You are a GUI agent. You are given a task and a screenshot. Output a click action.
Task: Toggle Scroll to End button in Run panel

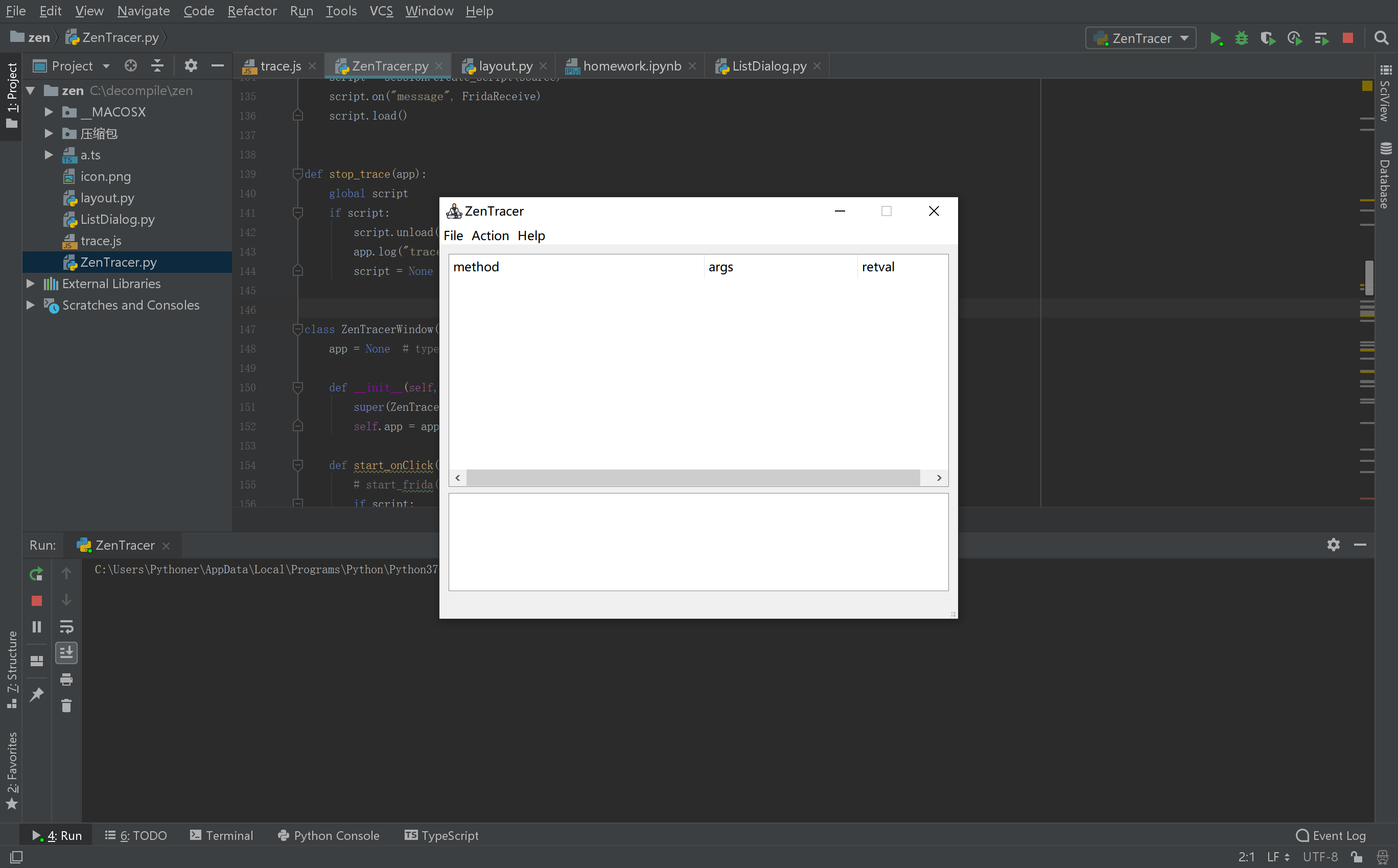66,653
